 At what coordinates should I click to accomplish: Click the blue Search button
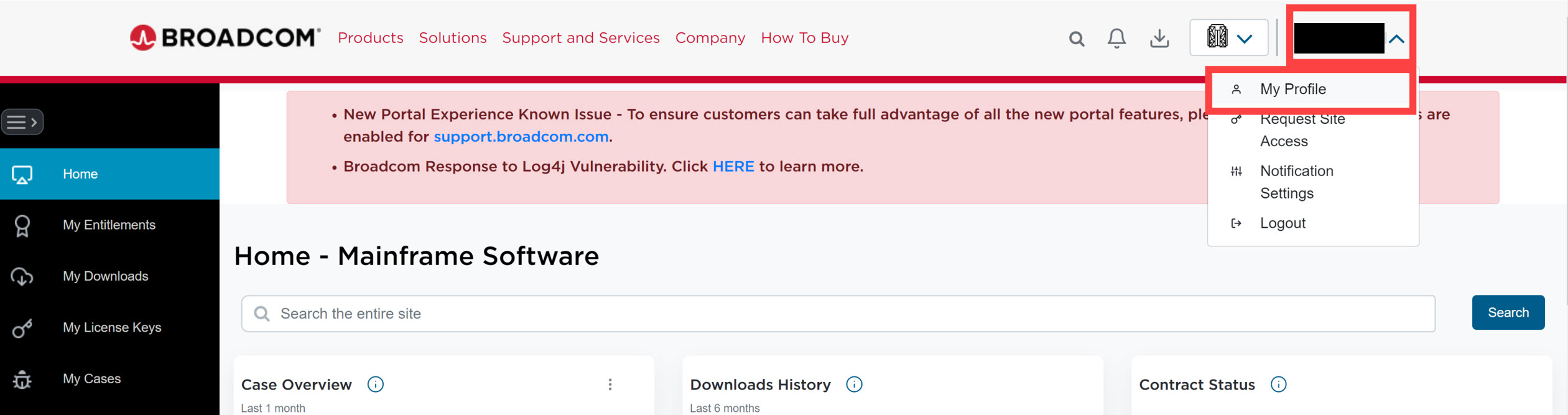(x=1508, y=312)
